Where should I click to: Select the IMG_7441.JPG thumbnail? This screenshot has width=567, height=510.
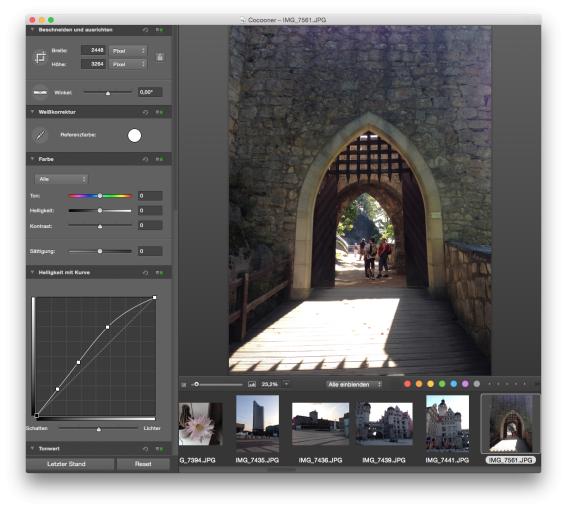[x=447, y=423]
